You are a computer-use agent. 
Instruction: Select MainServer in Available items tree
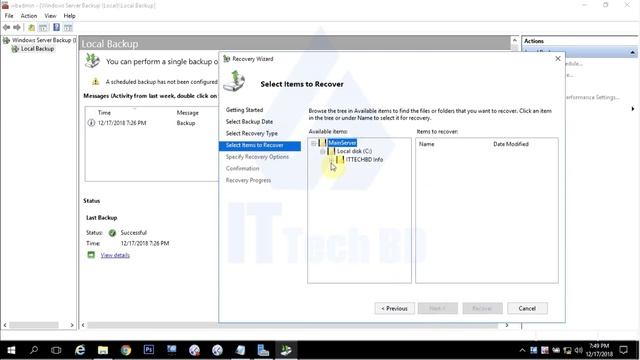tap(342, 142)
